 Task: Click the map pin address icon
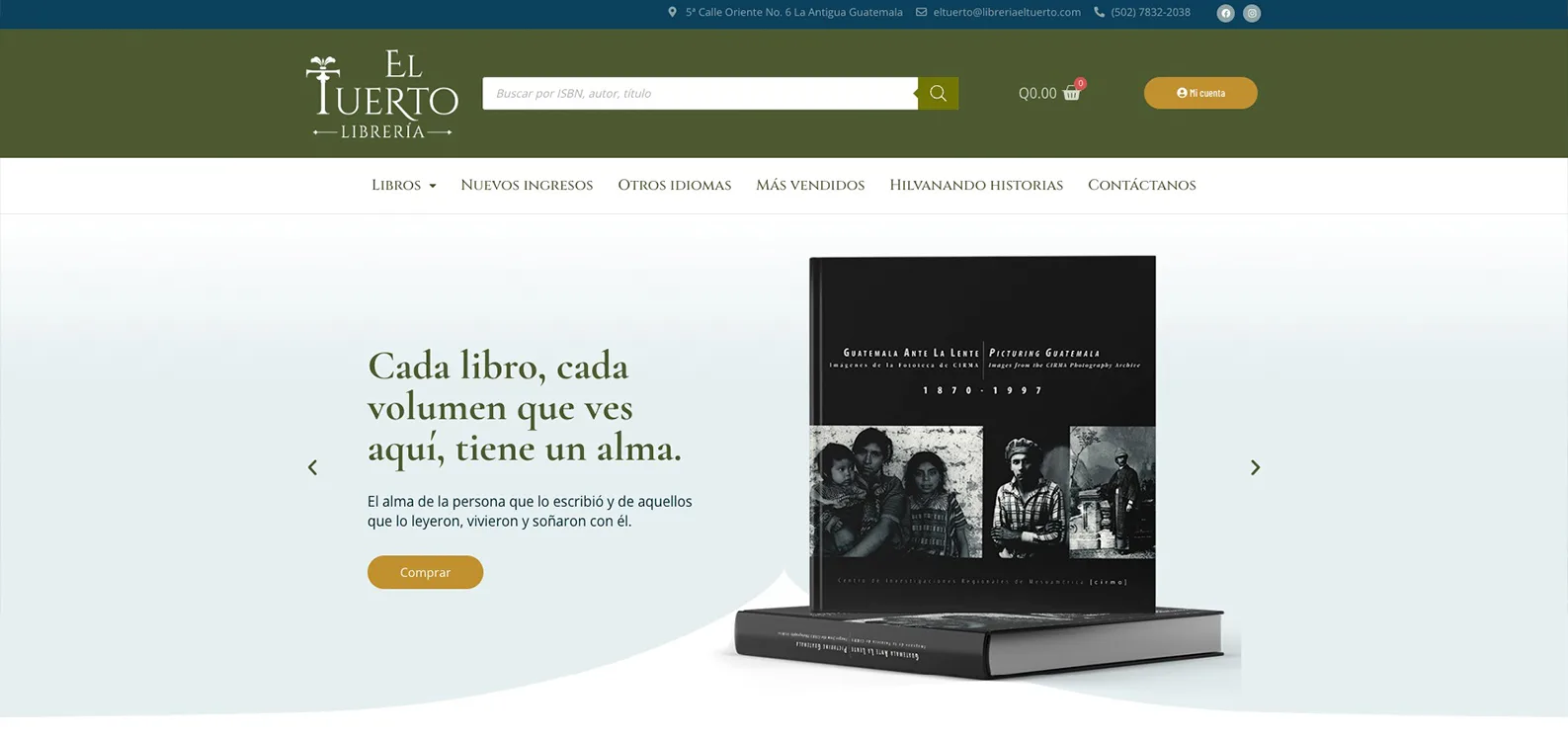[x=672, y=13]
